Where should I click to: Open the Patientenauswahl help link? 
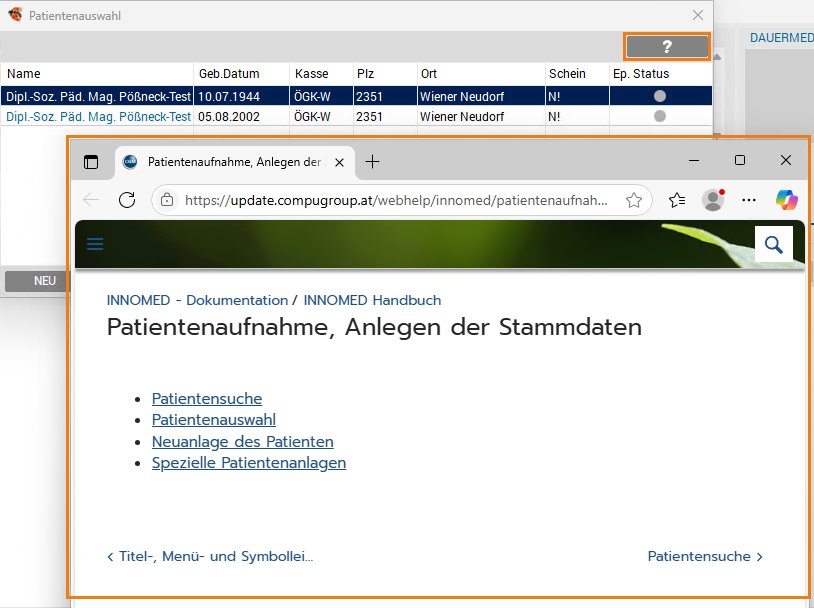(x=214, y=420)
